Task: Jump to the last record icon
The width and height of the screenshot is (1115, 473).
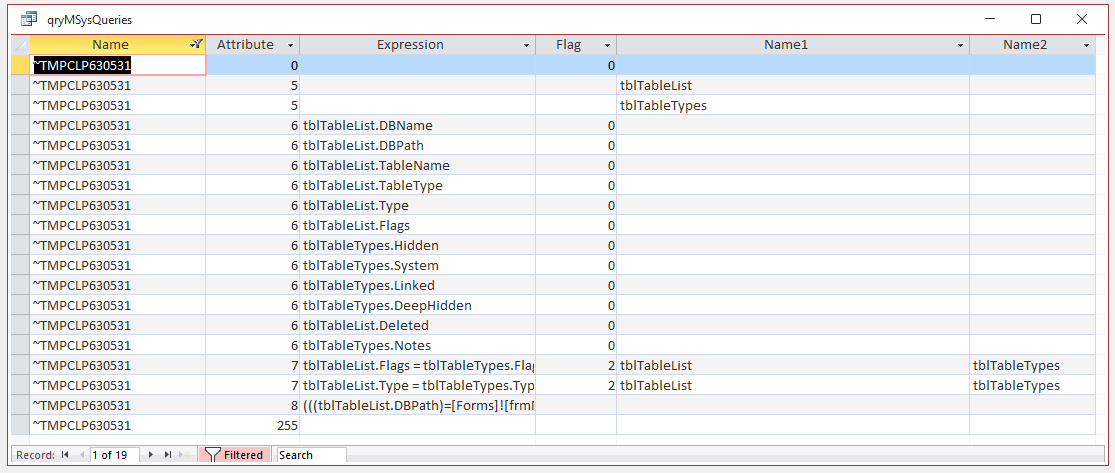Action: pos(168,455)
